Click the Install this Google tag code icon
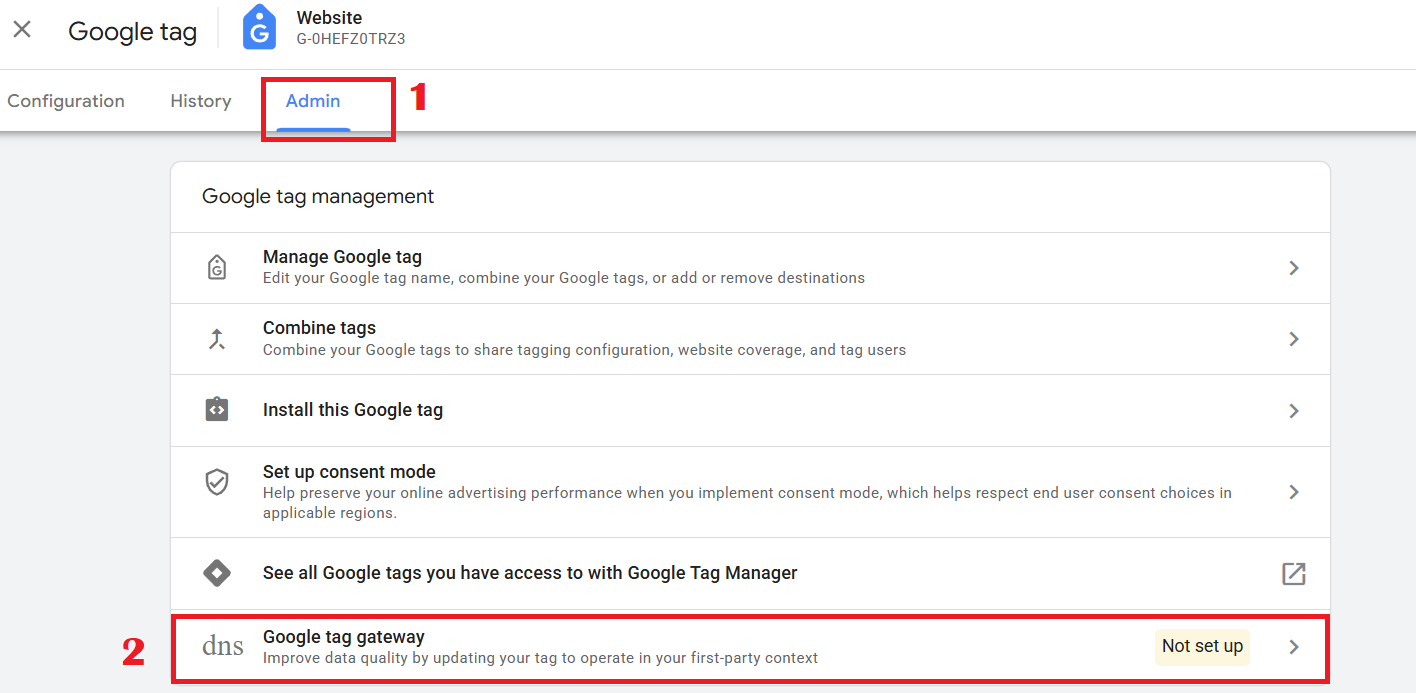This screenshot has width=1416, height=693. coord(217,410)
